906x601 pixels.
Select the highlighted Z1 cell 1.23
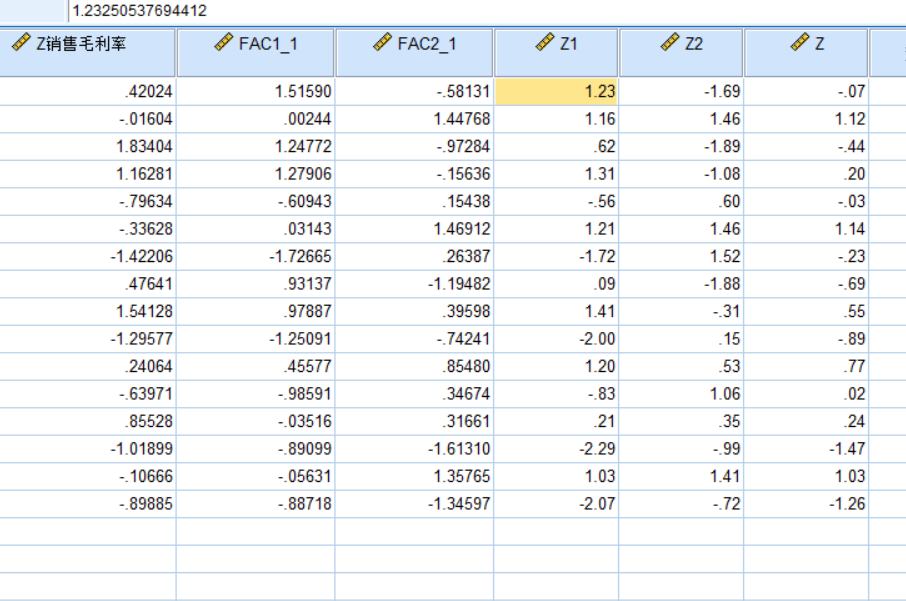[556, 91]
